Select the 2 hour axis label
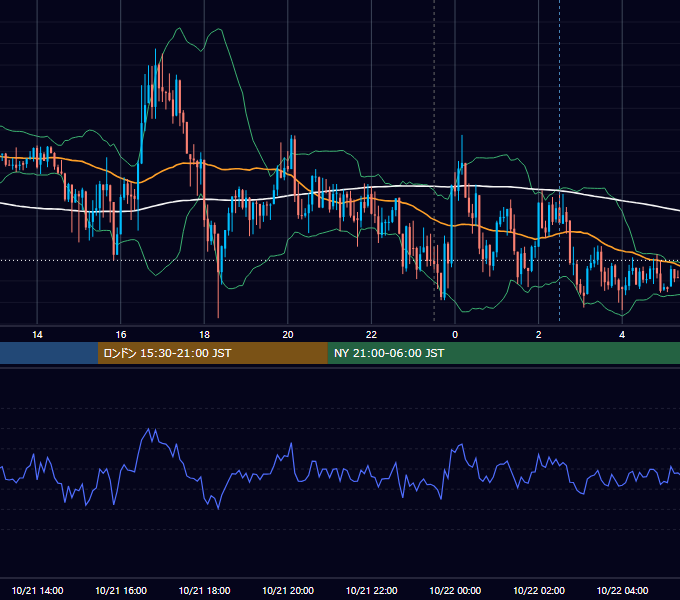This screenshot has width=680, height=600. click(x=538, y=335)
